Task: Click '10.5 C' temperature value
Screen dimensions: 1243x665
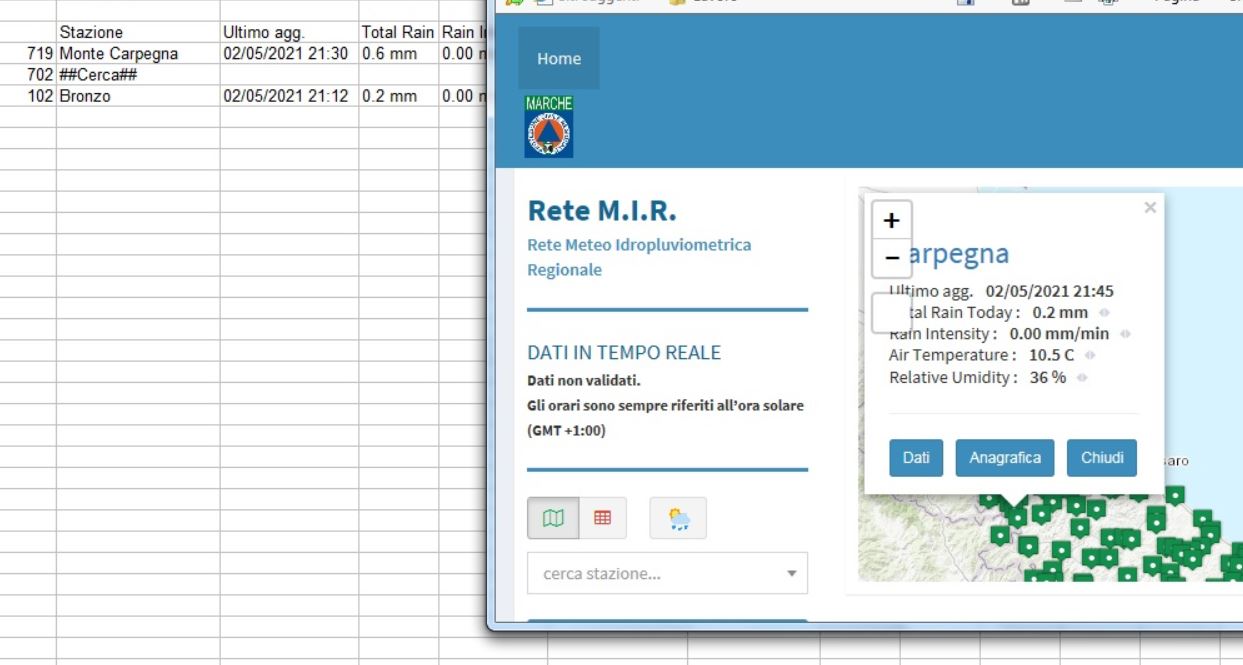Action: tap(1052, 355)
